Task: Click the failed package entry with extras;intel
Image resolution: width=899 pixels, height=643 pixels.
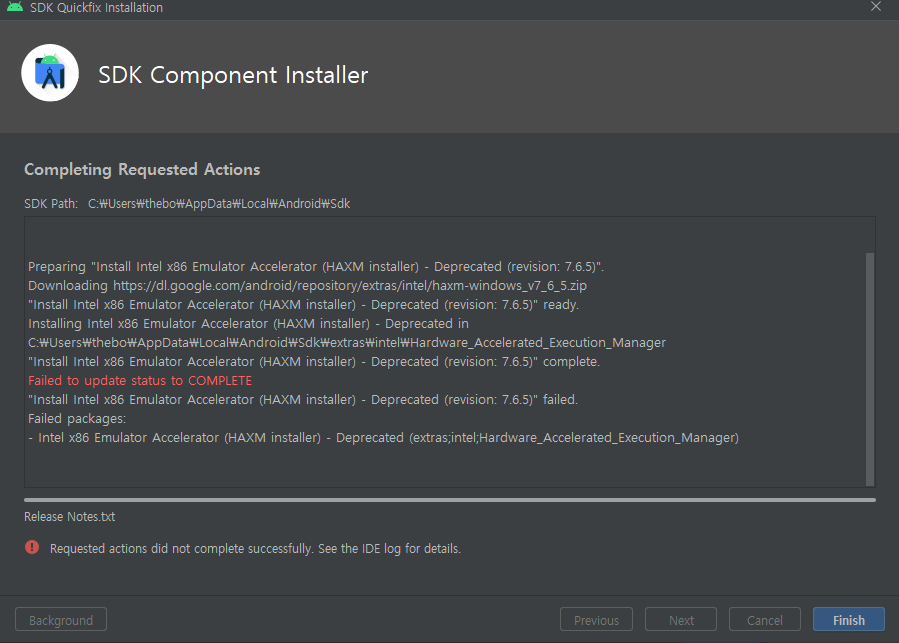Action: pyautogui.click(x=384, y=438)
